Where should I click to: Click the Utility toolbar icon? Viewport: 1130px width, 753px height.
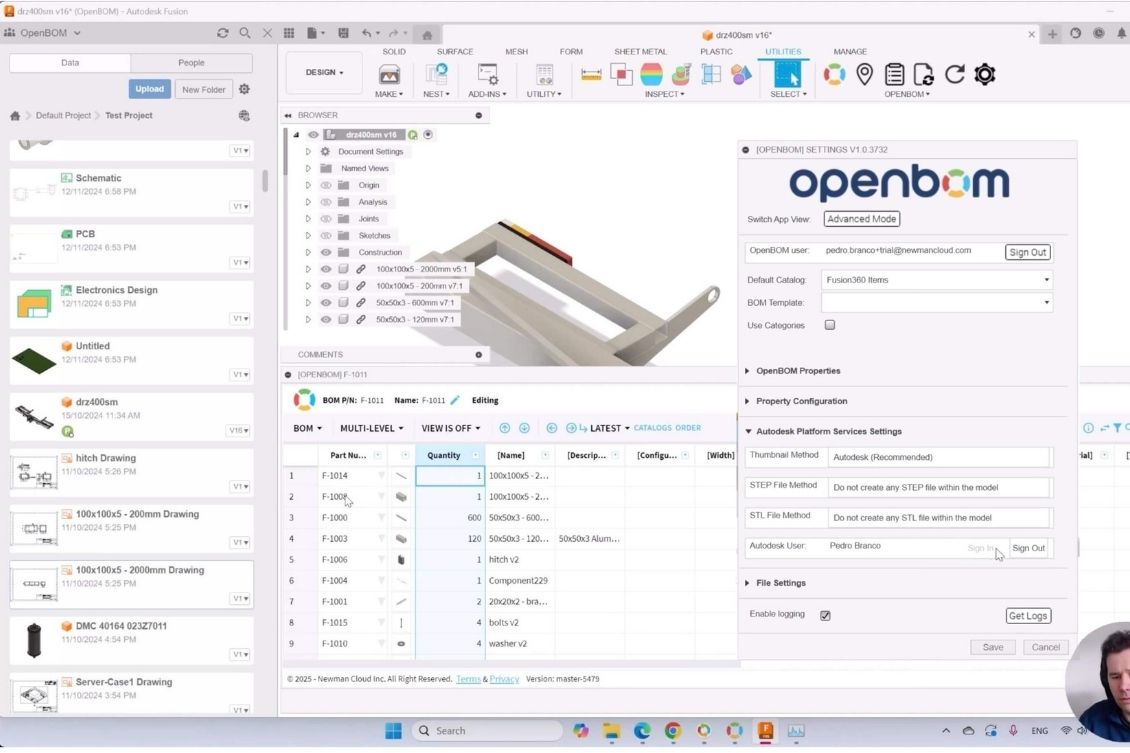point(544,74)
